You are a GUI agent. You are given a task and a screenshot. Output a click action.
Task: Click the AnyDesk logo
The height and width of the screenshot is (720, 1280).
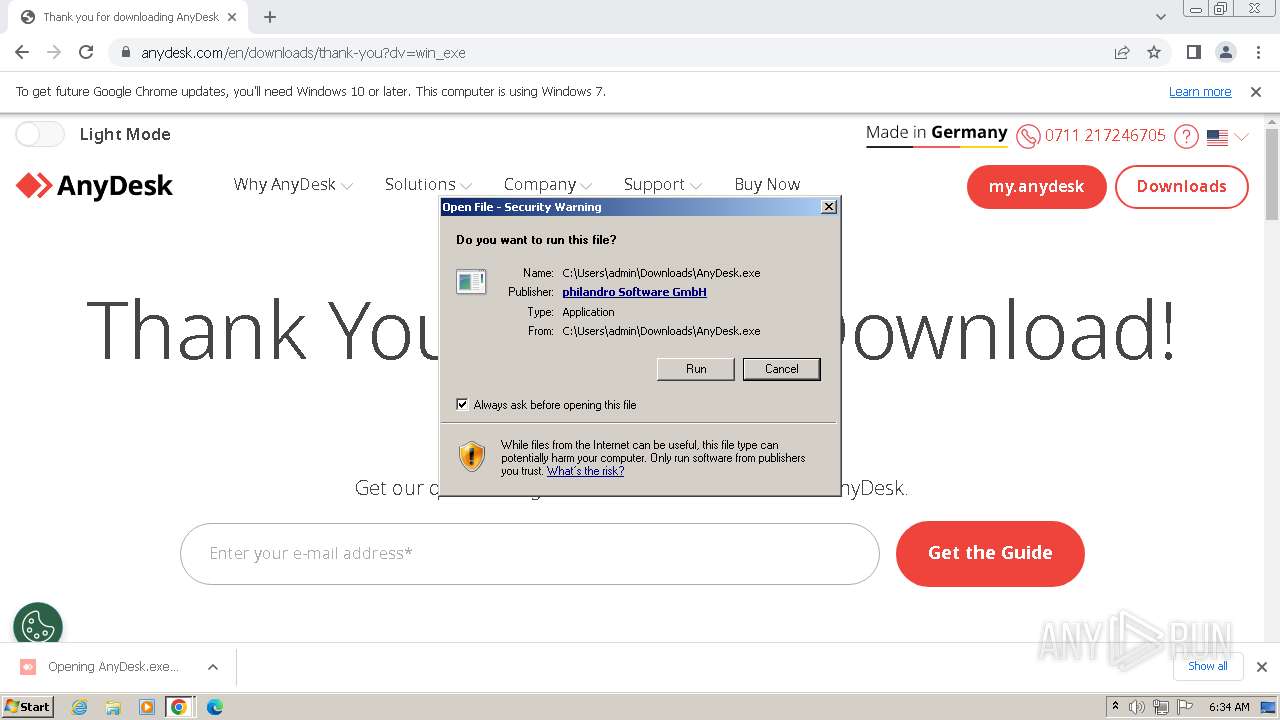95,185
